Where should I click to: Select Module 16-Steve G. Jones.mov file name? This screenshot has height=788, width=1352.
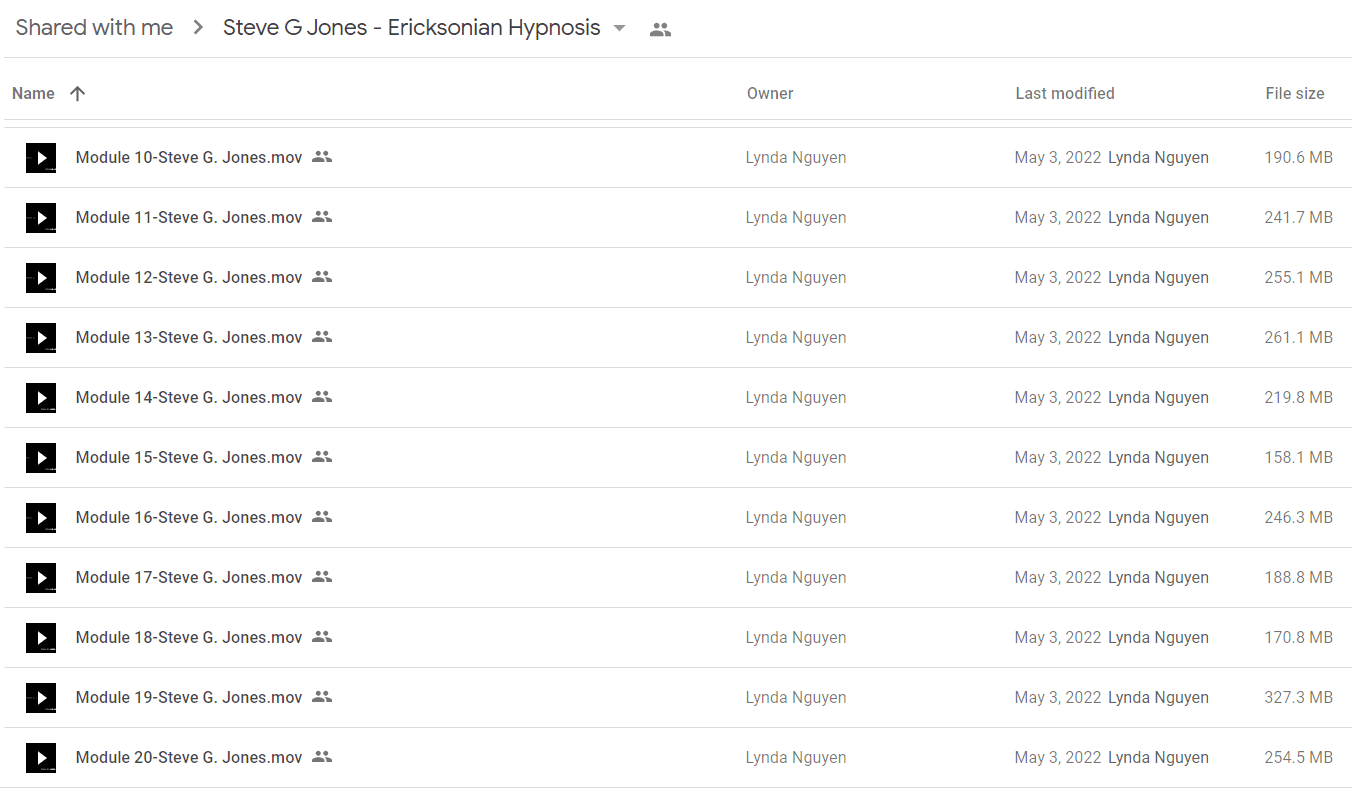tap(189, 517)
